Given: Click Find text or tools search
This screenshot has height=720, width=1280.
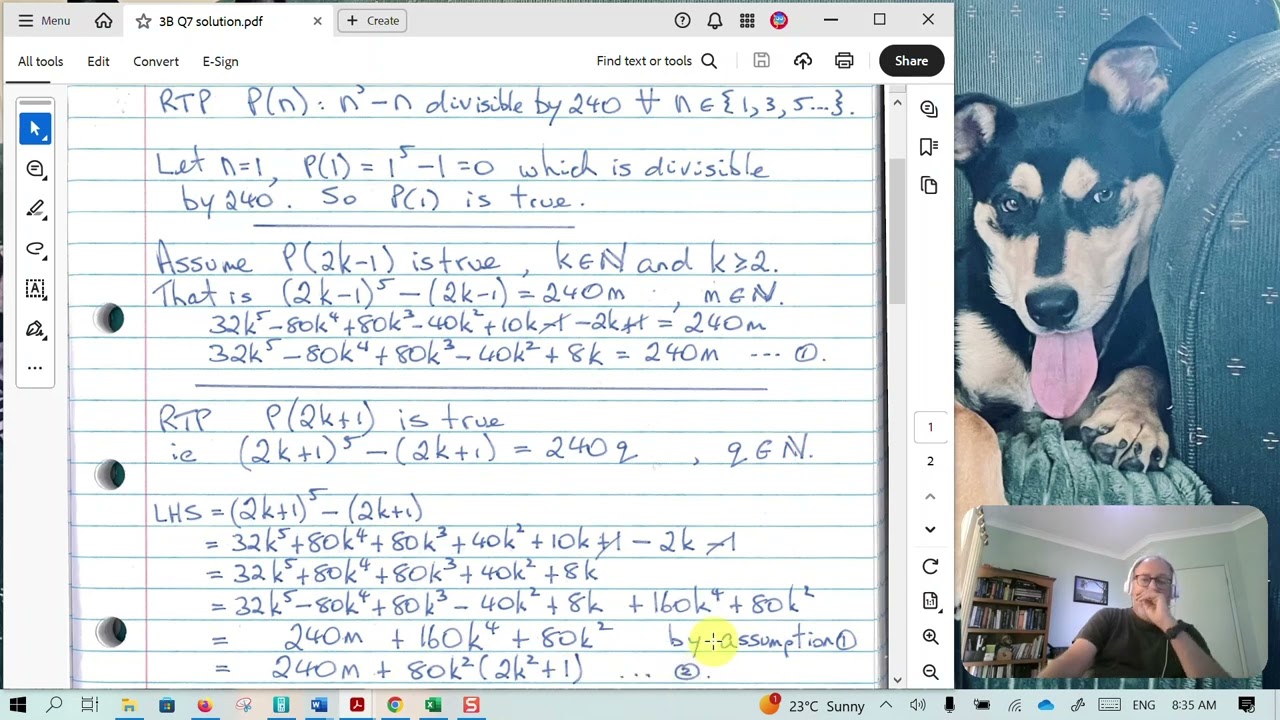Looking at the screenshot, I should pyautogui.click(x=657, y=61).
